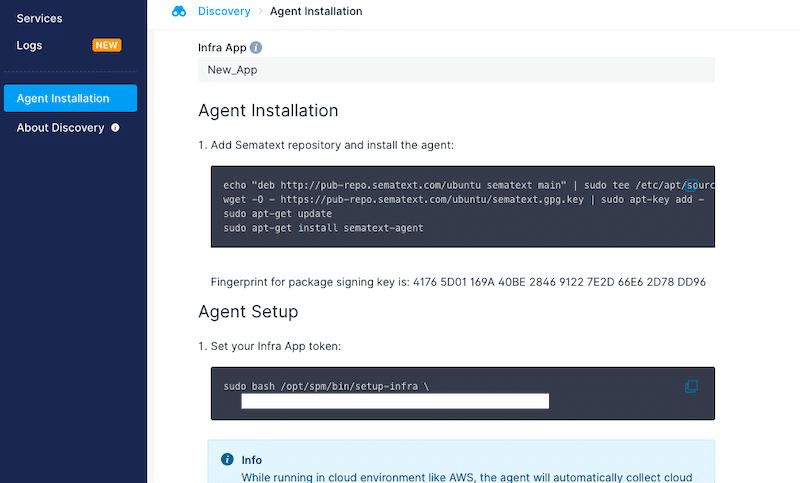The width and height of the screenshot is (800, 483).
Task: Click the About Discovery info icon
Action: [115, 128]
